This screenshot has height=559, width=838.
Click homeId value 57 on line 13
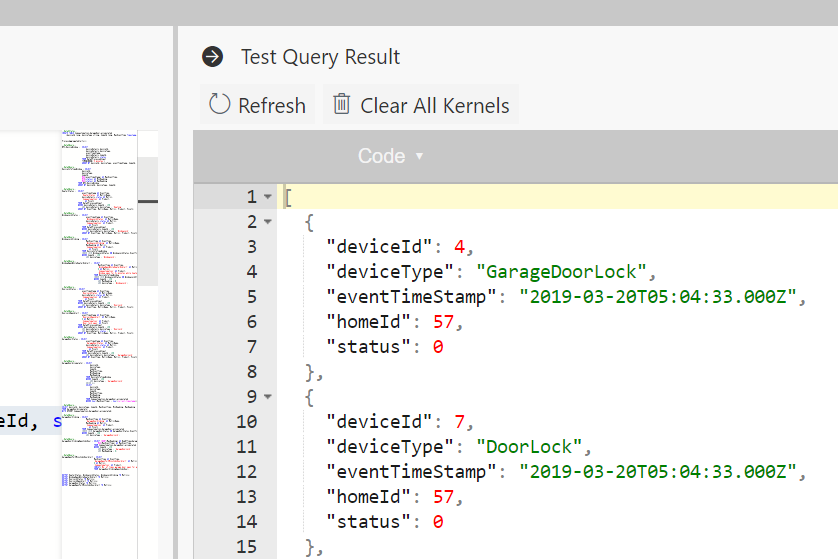coord(444,497)
